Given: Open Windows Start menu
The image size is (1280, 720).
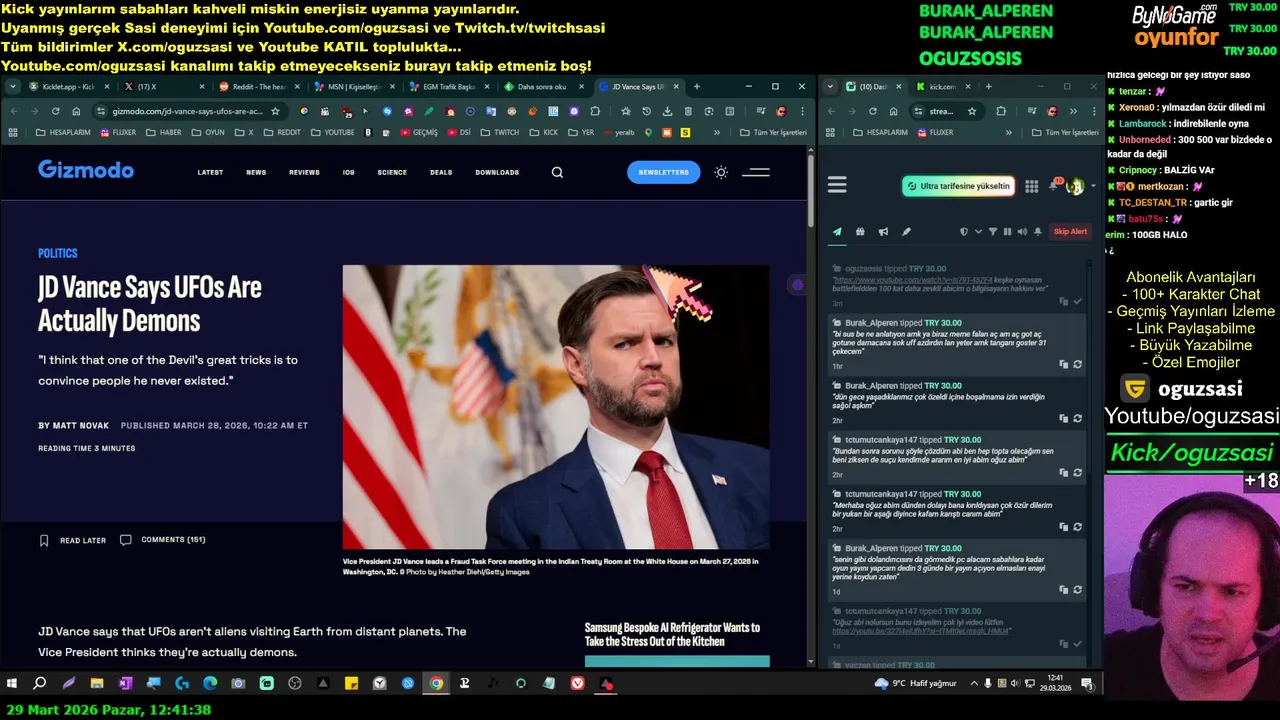Looking at the screenshot, I should tap(12, 684).
